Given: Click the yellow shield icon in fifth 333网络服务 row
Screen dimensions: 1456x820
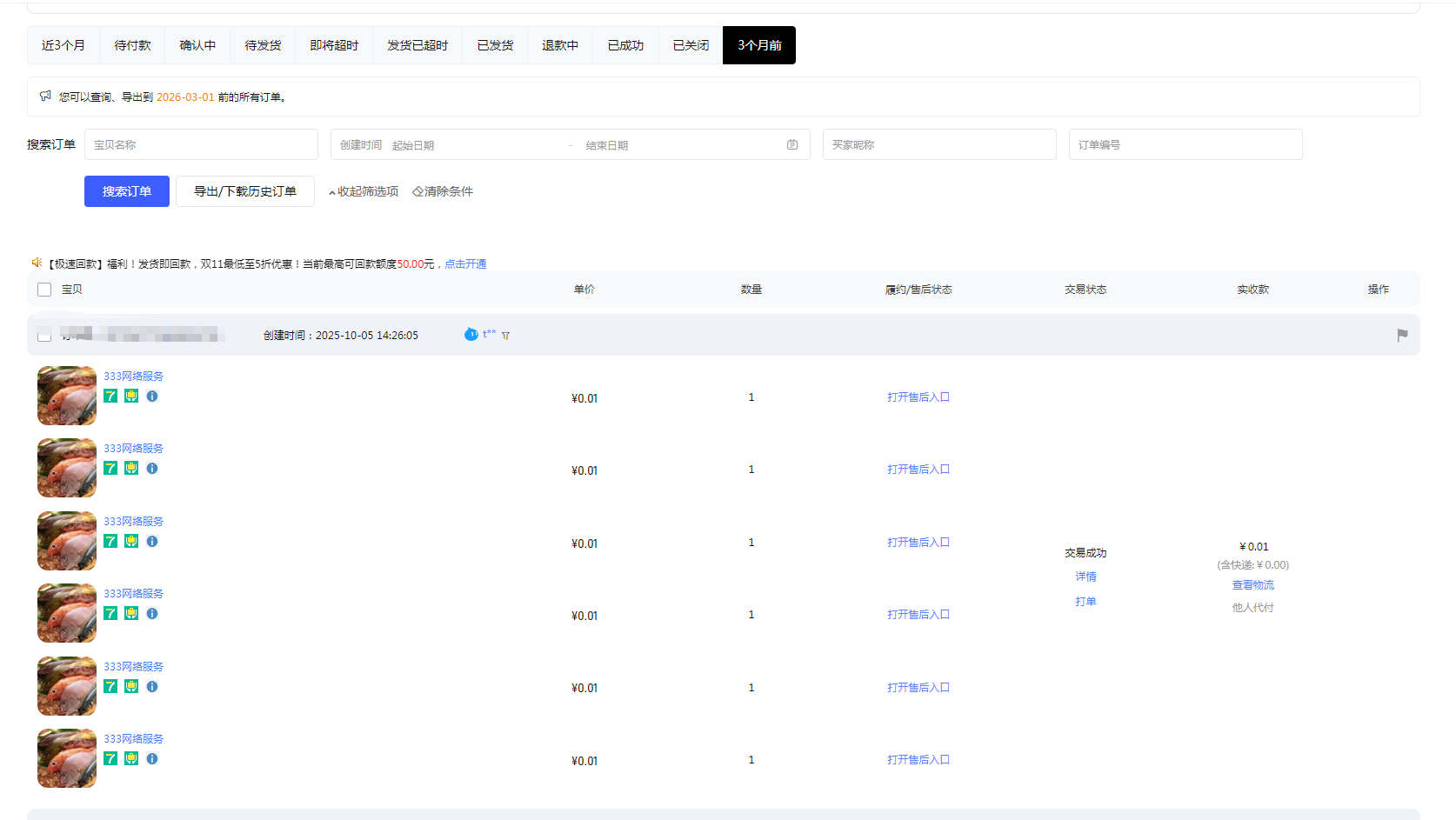Looking at the screenshot, I should (131, 686).
